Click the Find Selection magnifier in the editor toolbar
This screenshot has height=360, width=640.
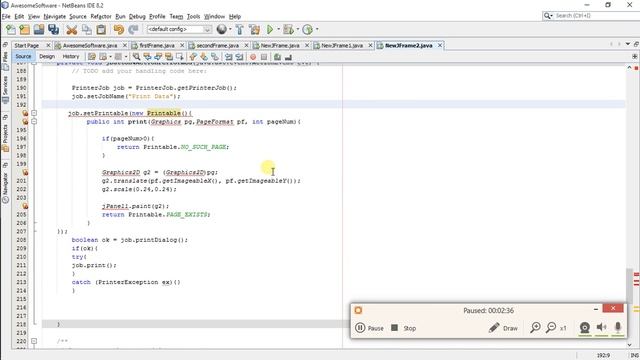point(136,57)
